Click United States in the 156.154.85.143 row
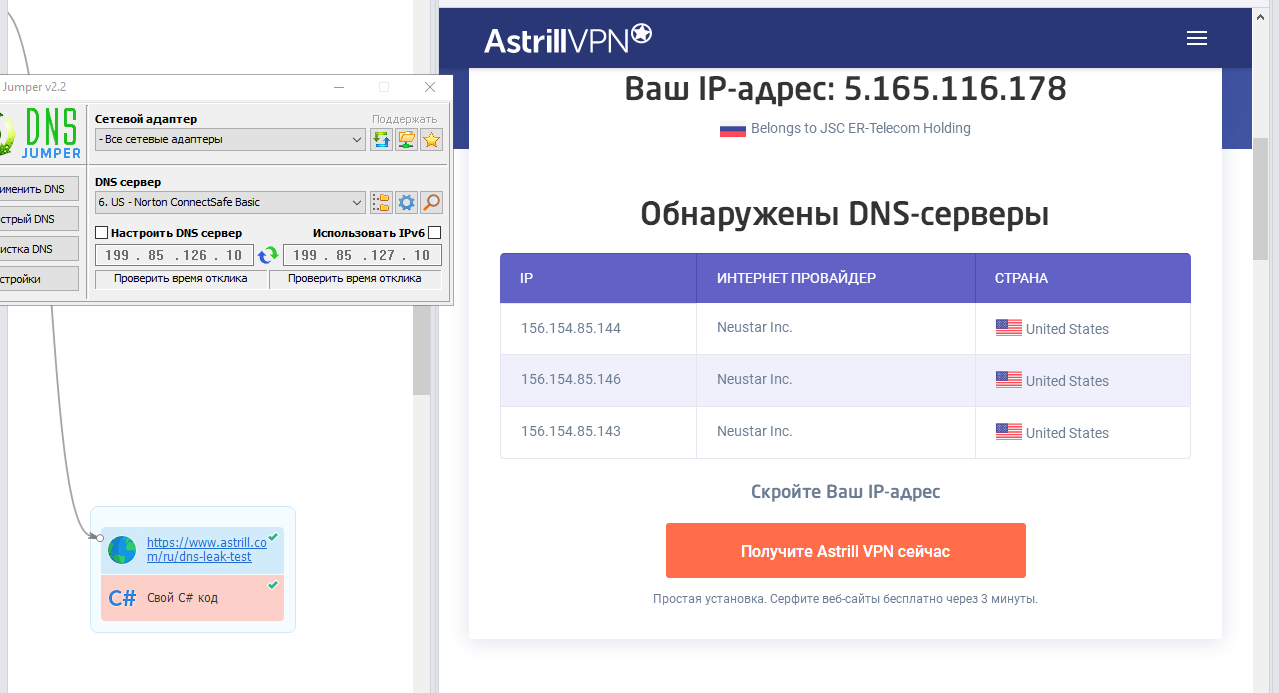Image resolution: width=1279 pixels, height=693 pixels. pyautogui.click(x=1067, y=433)
